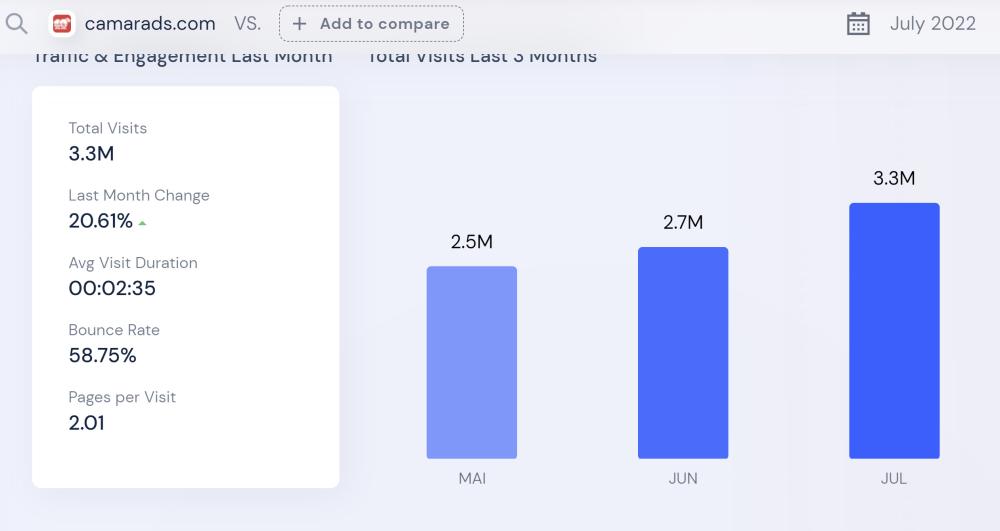Open the July 2022 date selector

click(932, 23)
